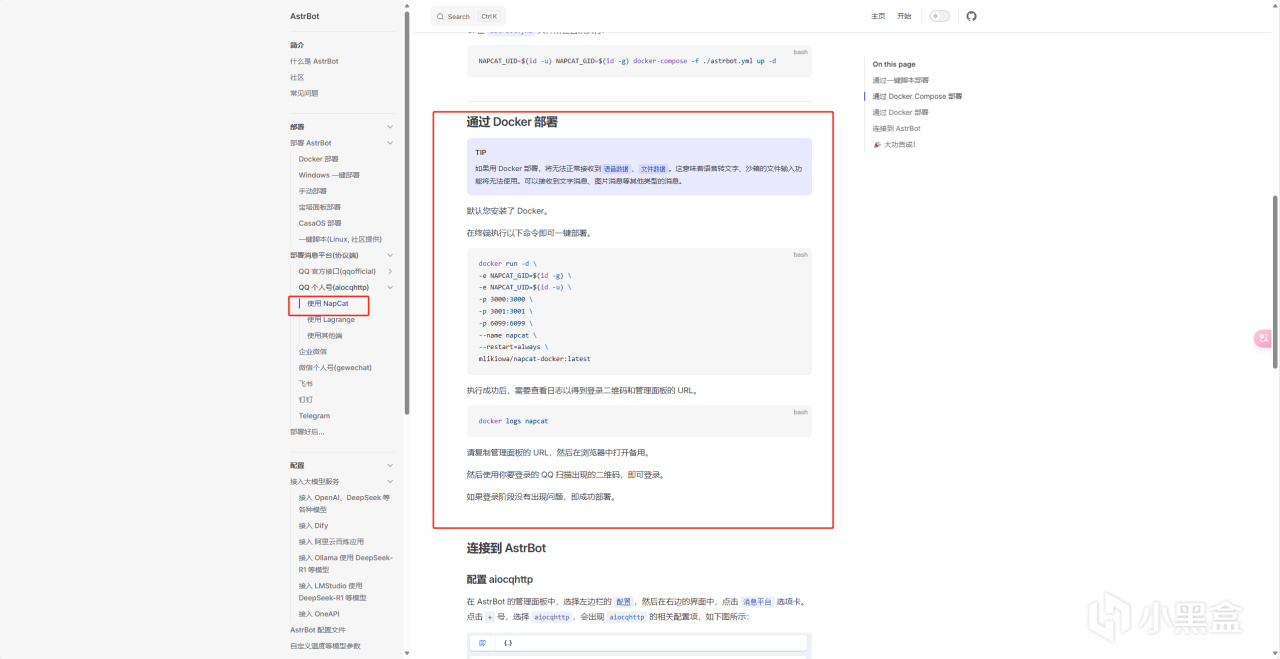Open 部署好后... sidebar link
This screenshot has width=1280, height=659.
(307, 432)
